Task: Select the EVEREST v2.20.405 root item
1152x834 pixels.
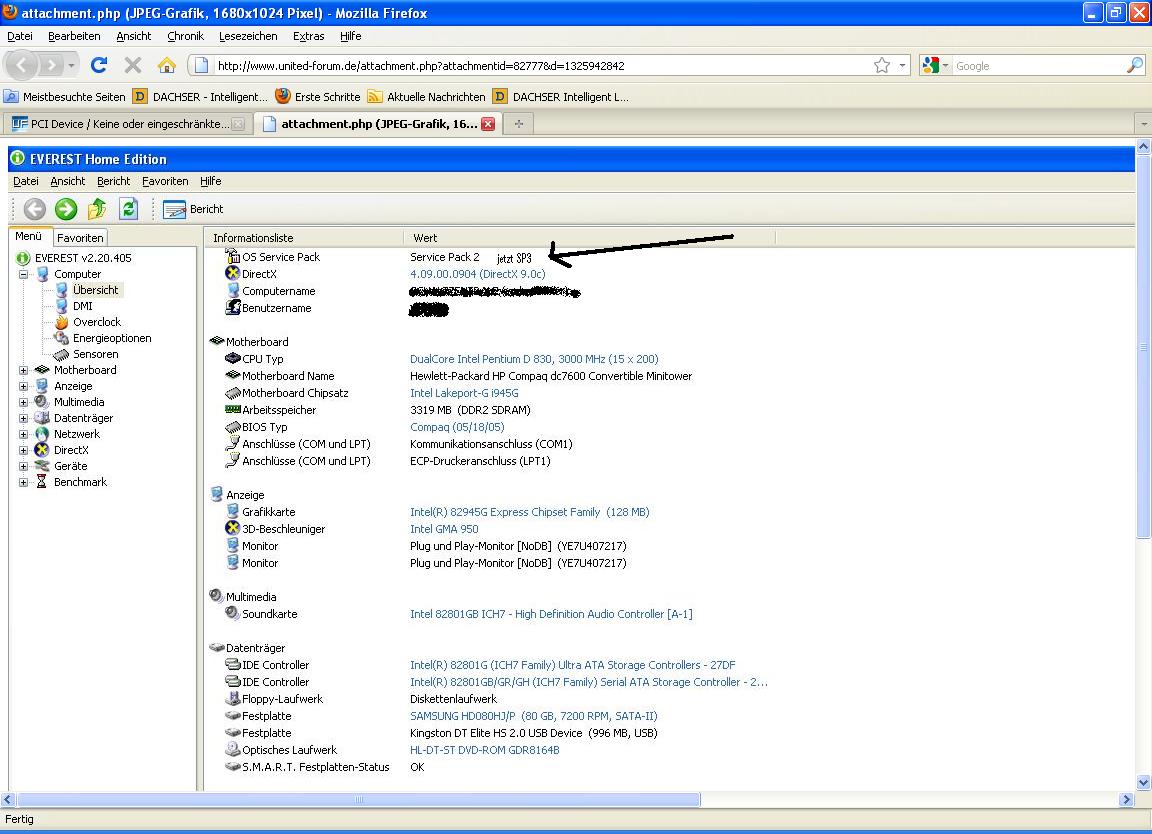Action: [83, 258]
